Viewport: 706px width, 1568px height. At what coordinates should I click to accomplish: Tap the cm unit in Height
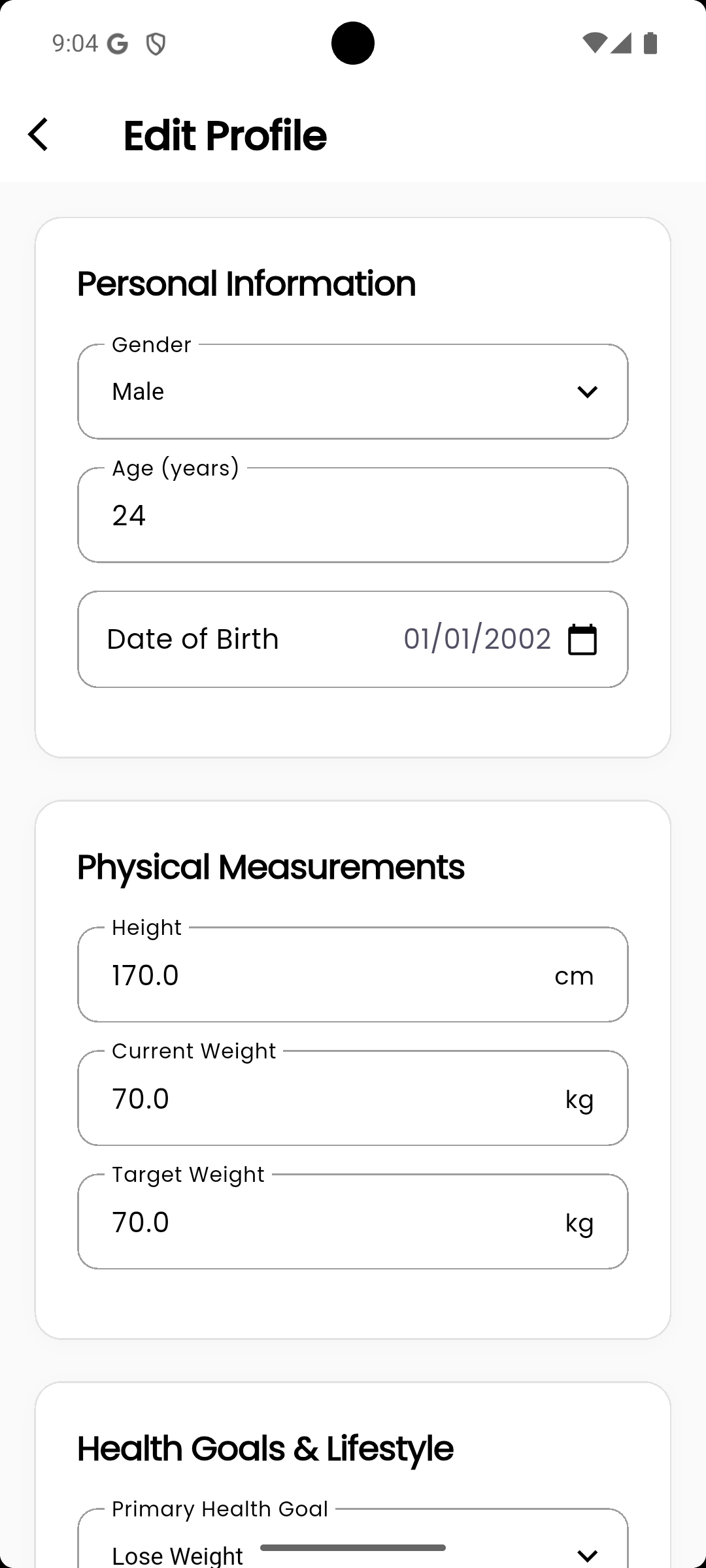coord(574,976)
